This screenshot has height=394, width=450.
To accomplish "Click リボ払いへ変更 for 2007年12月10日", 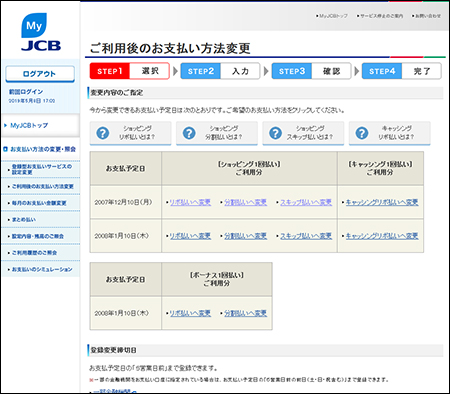I will click(x=190, y=202).
